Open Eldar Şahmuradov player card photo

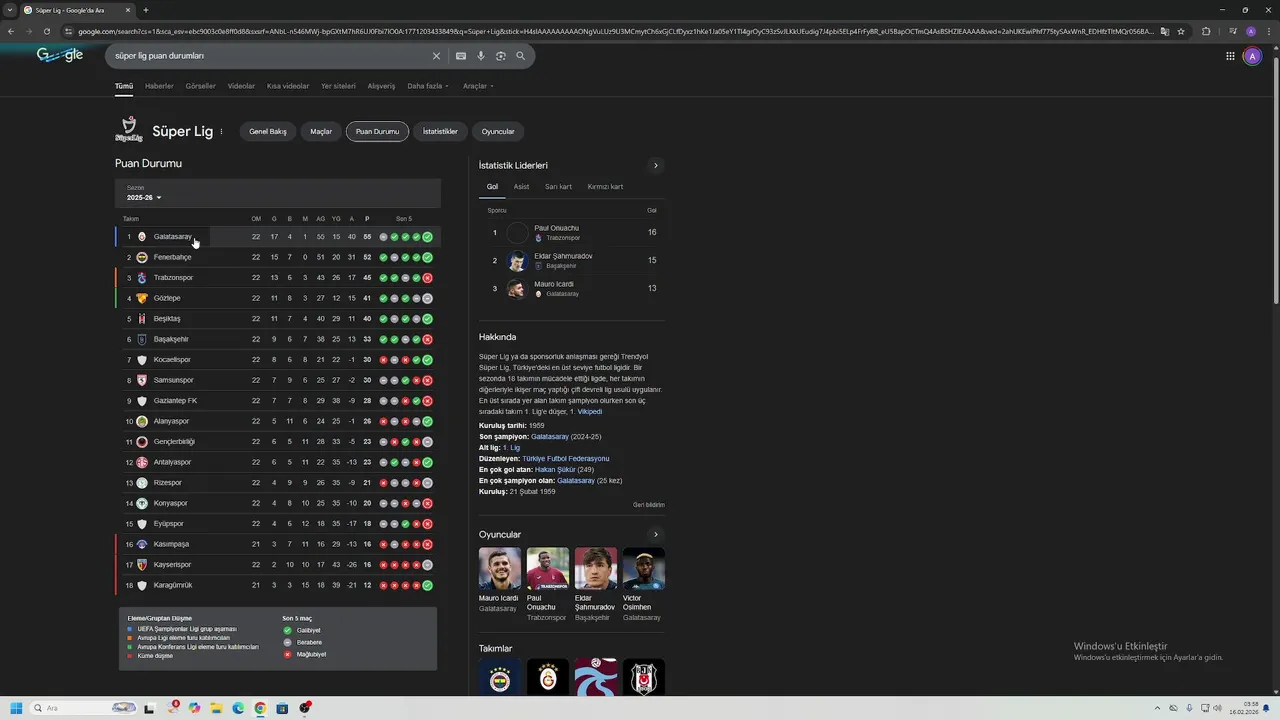tap(595, 568)
